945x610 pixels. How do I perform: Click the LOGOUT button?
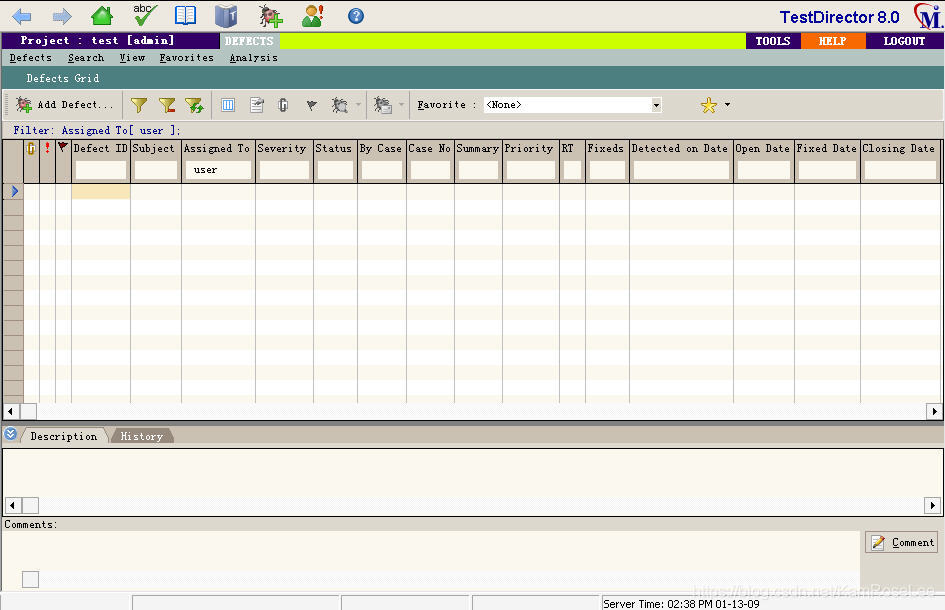click(x=904, y=41)
